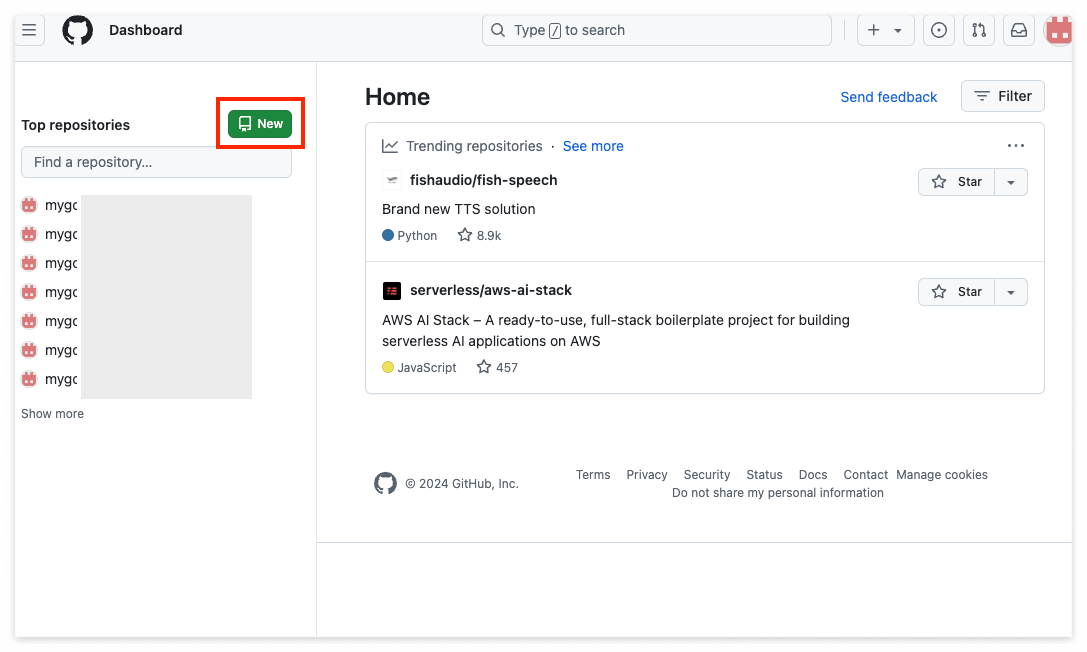Open the Issues icon in header
1087x652 pixels.
pos(939,30)
